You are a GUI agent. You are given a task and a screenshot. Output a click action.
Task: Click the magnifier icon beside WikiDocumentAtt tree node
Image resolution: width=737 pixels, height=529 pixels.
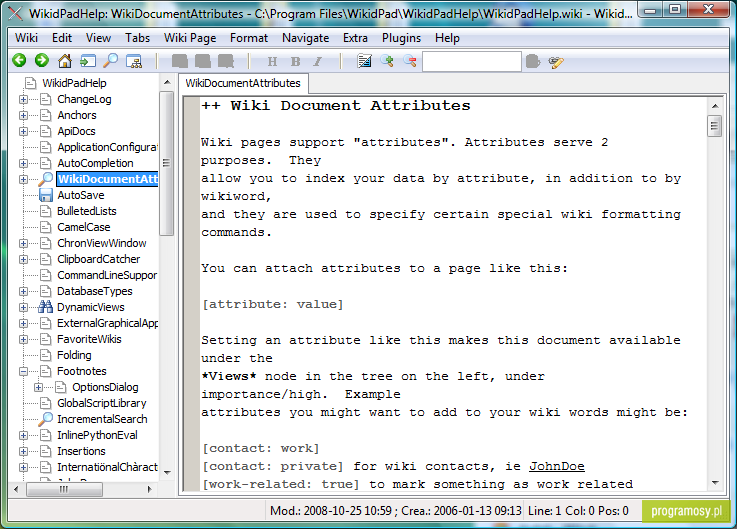coord(46,179)
